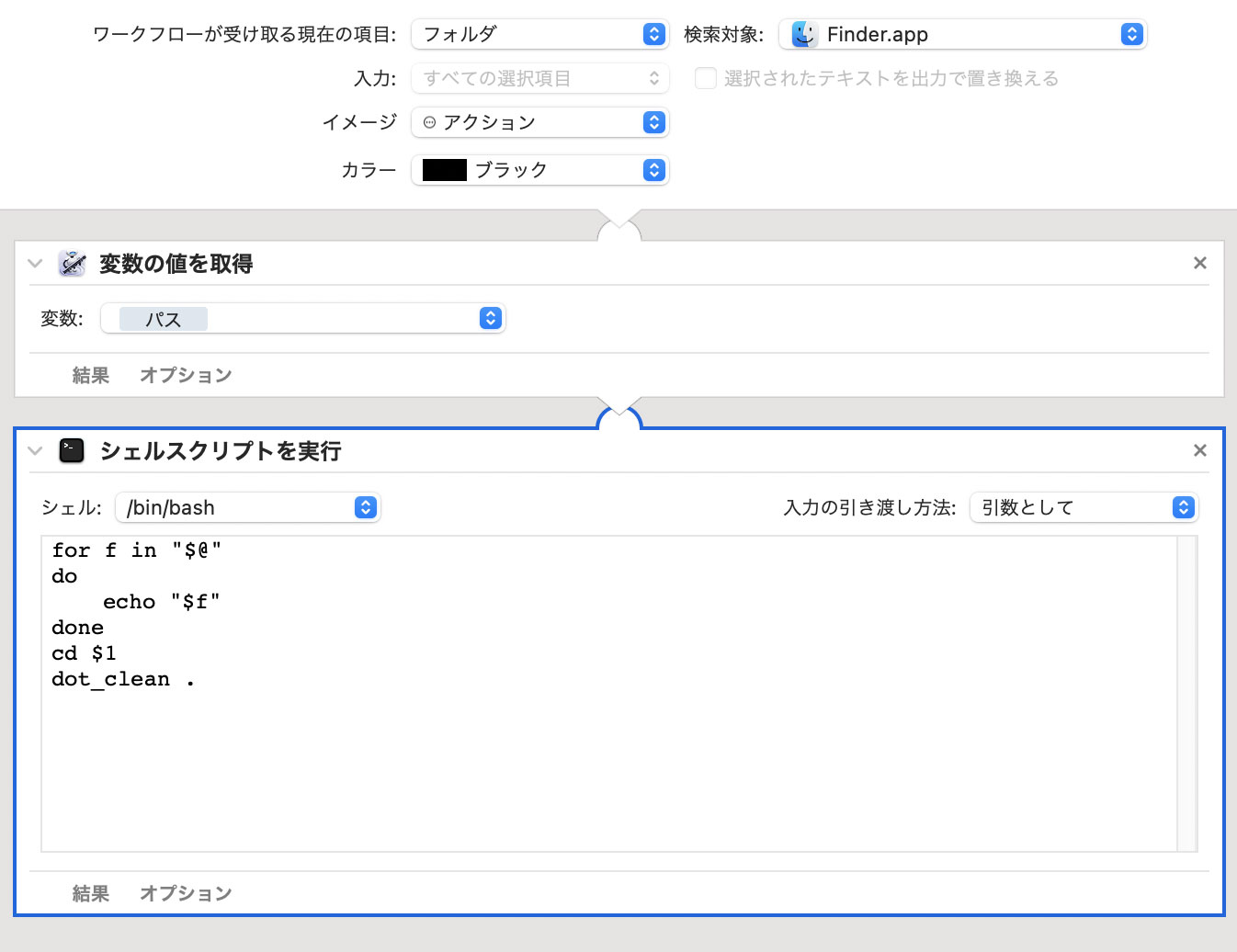Click the Finder.app icon in search target
1237x952 pixels.
804,35
